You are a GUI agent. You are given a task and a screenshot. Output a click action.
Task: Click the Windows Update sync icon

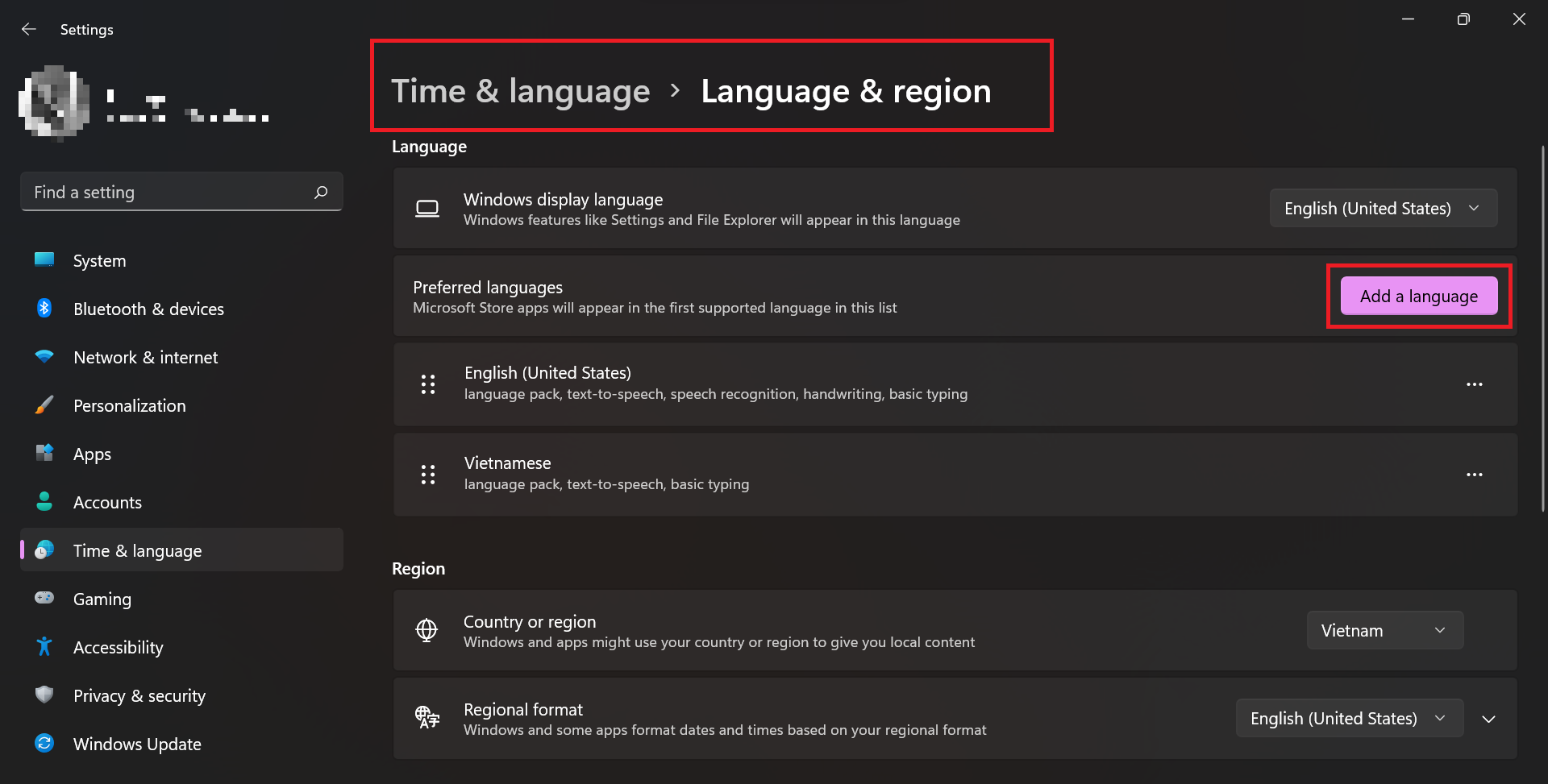coord(44,743)
